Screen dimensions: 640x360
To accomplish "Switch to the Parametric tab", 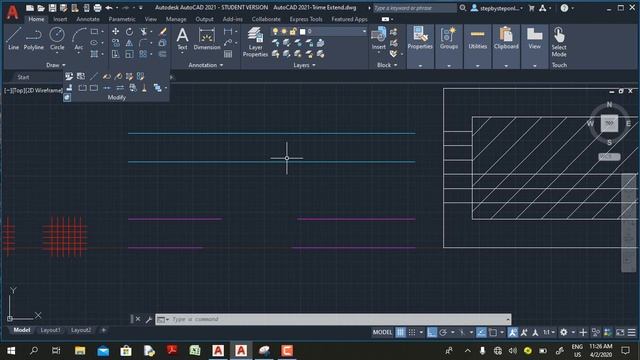I will 122,19.
